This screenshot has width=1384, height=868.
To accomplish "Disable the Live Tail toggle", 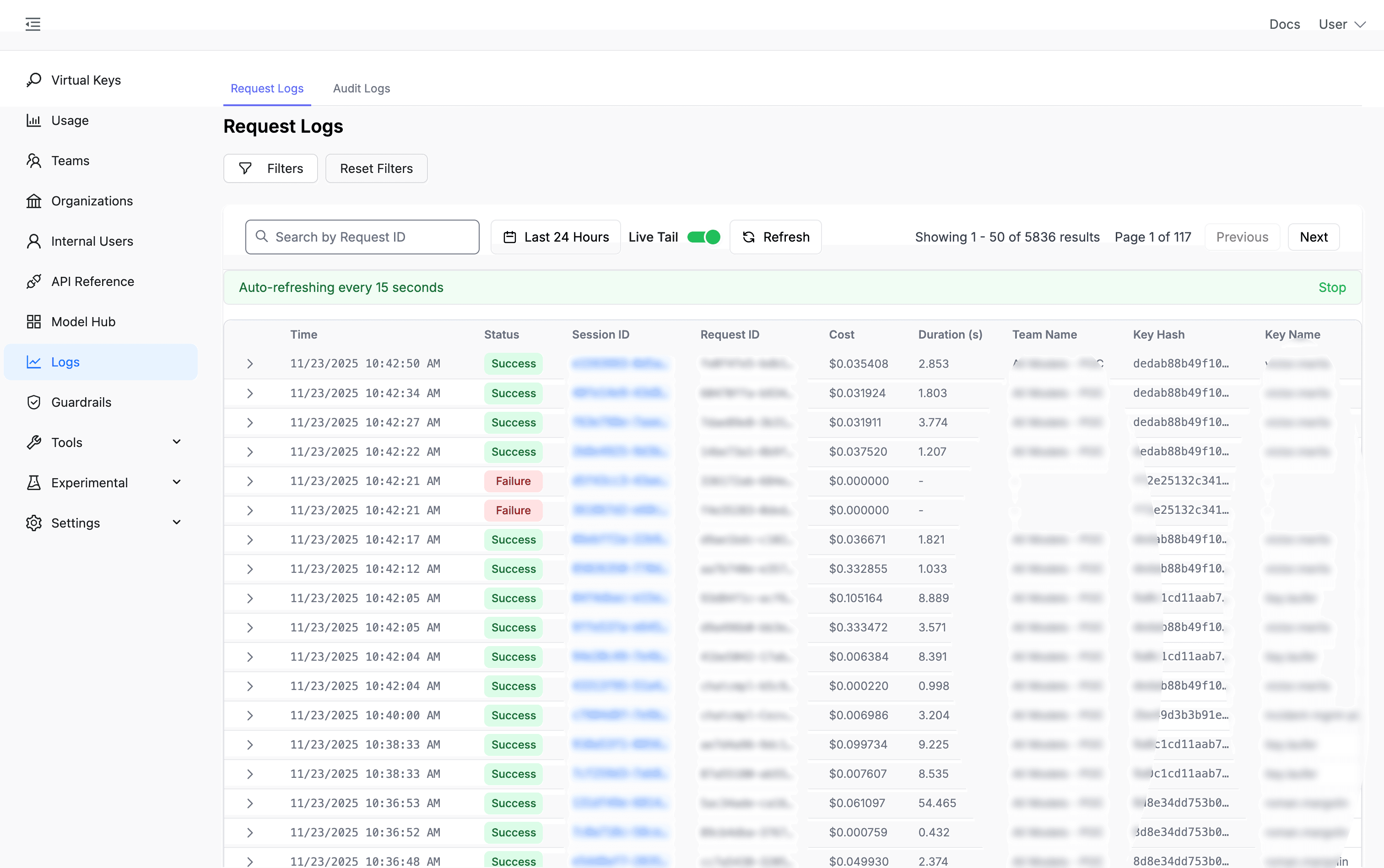I will pos(703,237).
